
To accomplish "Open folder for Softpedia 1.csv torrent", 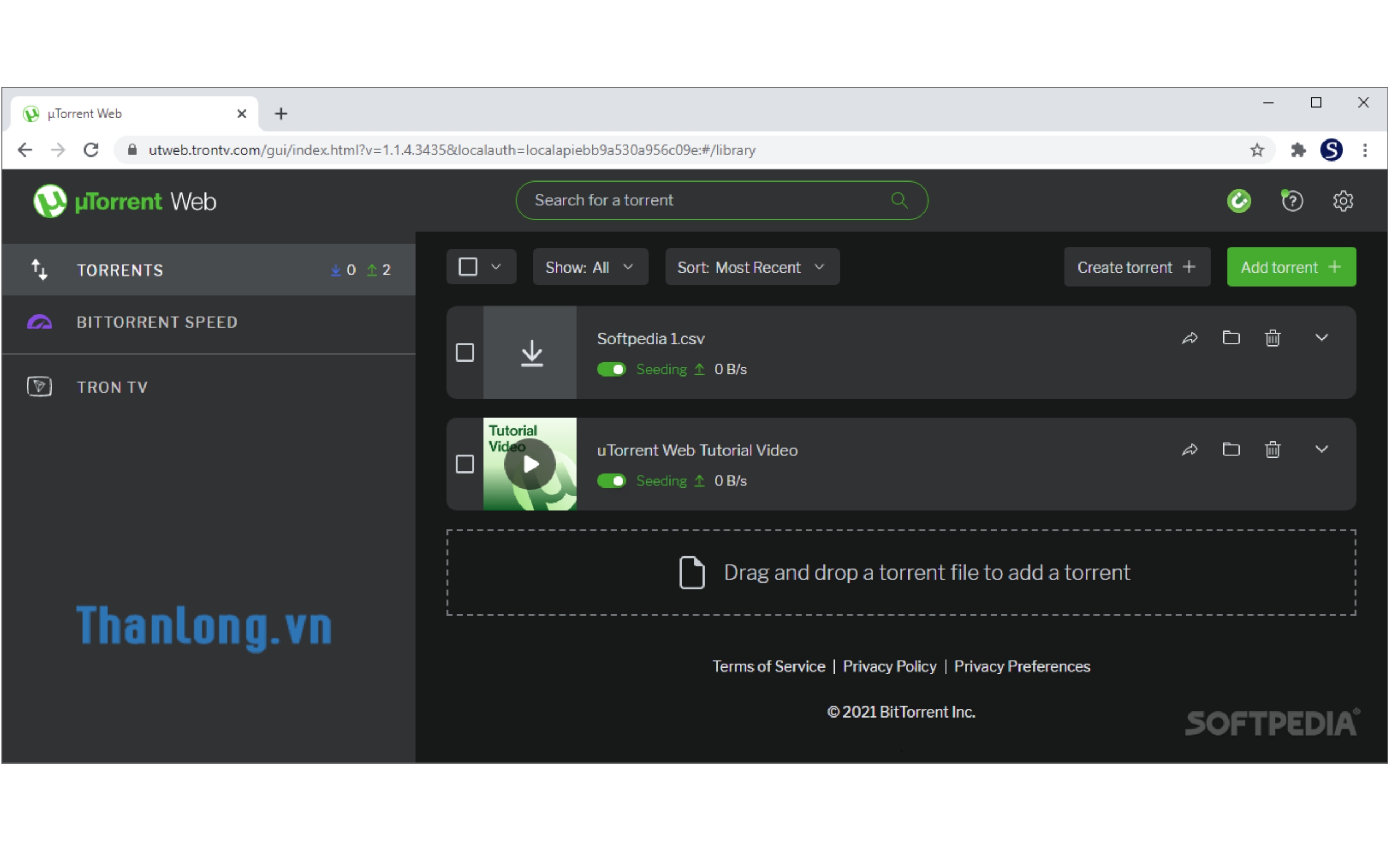I will click(1231, 338).
